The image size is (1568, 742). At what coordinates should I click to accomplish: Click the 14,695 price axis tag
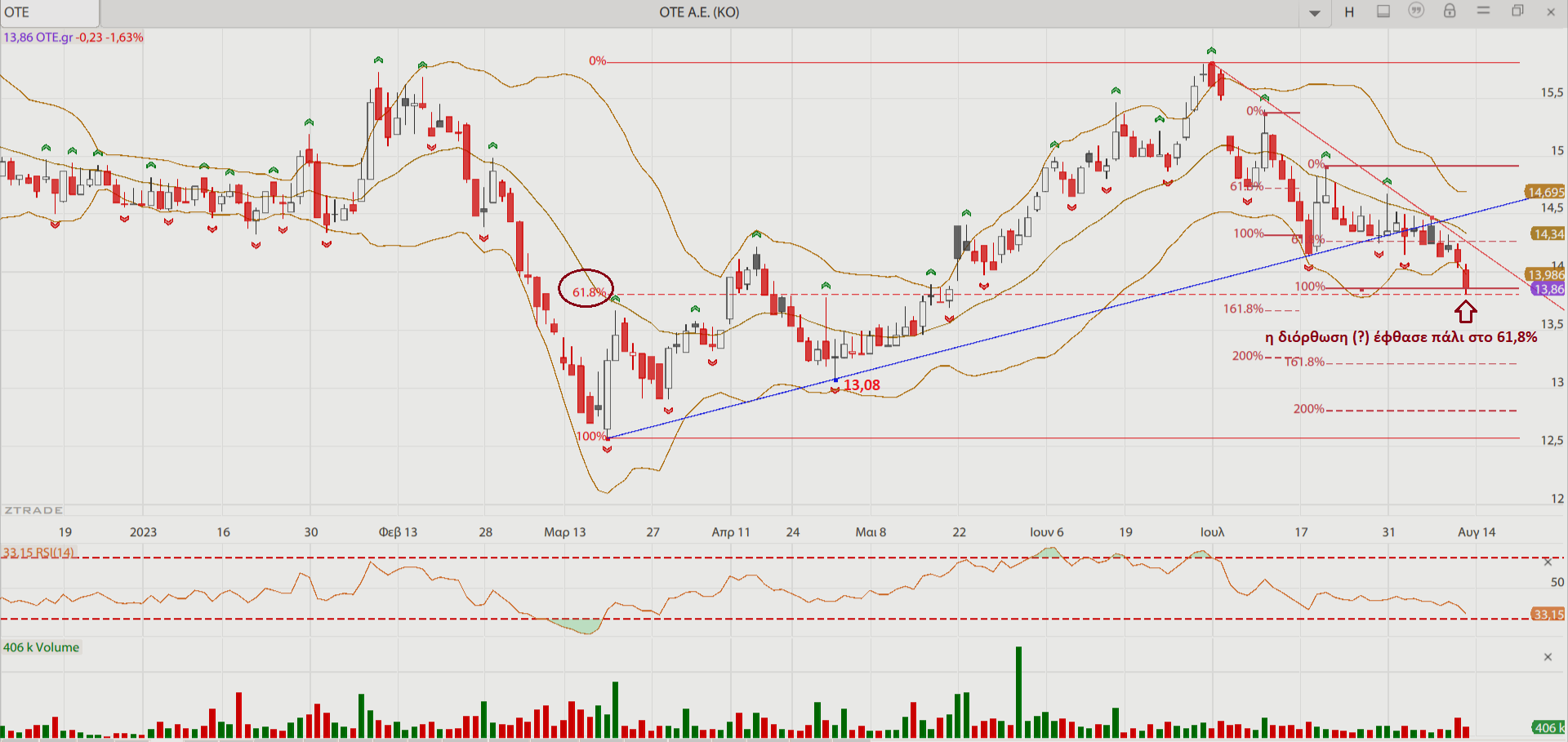coord(1545,193)
